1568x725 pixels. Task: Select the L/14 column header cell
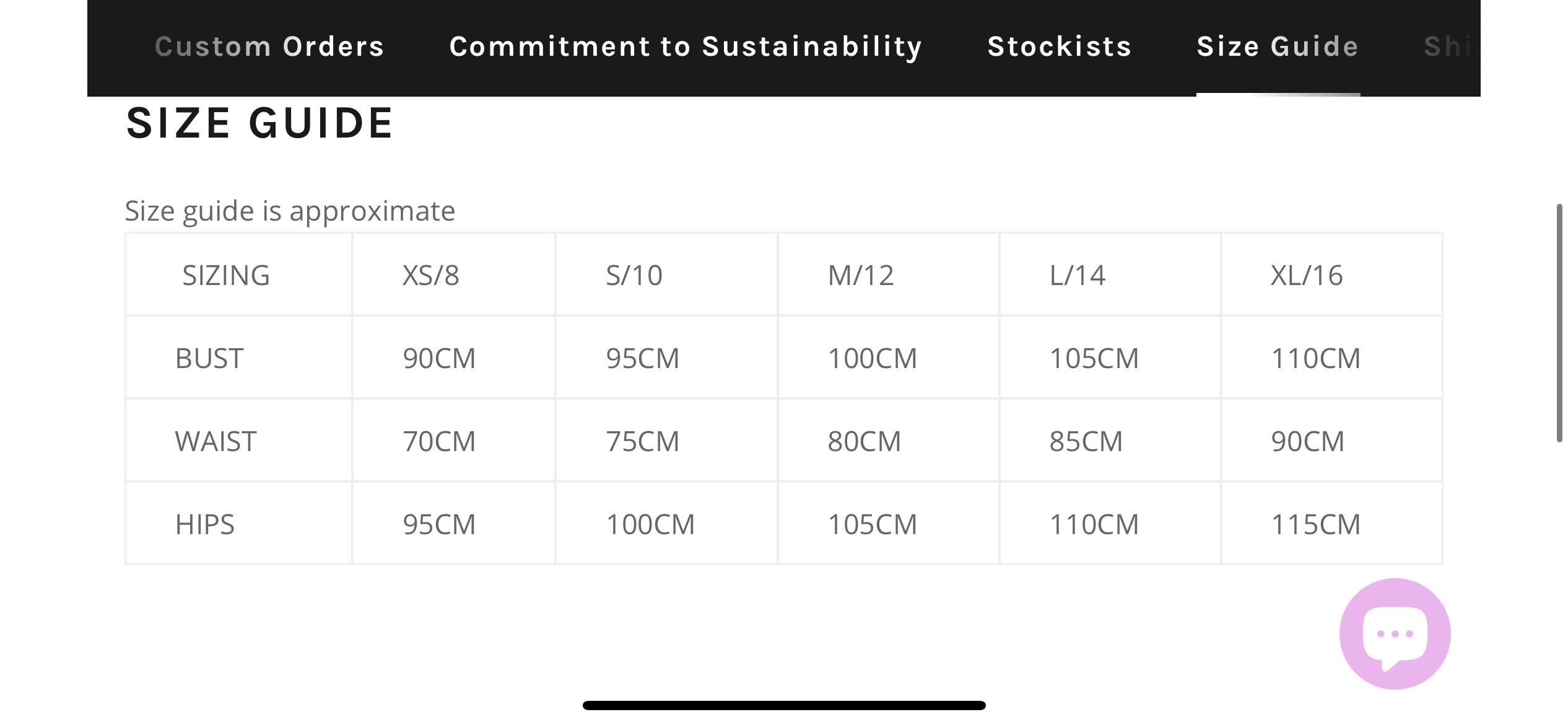coord(1110,275)
